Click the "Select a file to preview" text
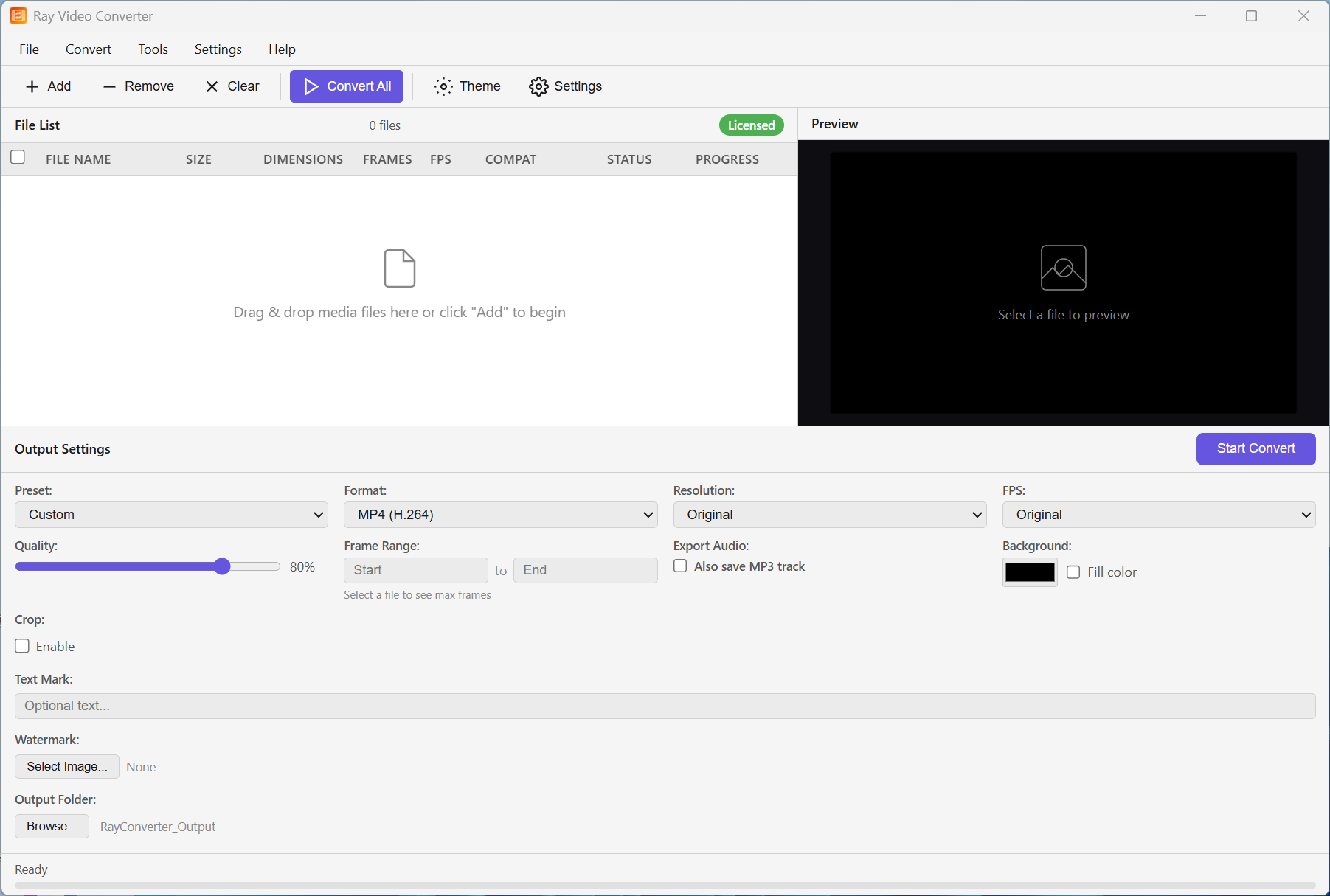The width and height of the screenshot is (1330, 896). [1063, 315]
